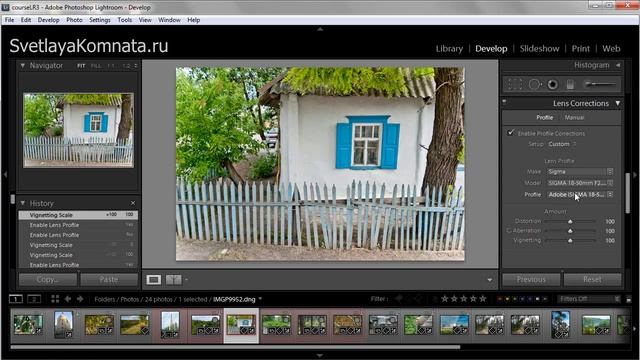Click the Paste button
This screenshot has width=640, height=360.
pos(109,280)
